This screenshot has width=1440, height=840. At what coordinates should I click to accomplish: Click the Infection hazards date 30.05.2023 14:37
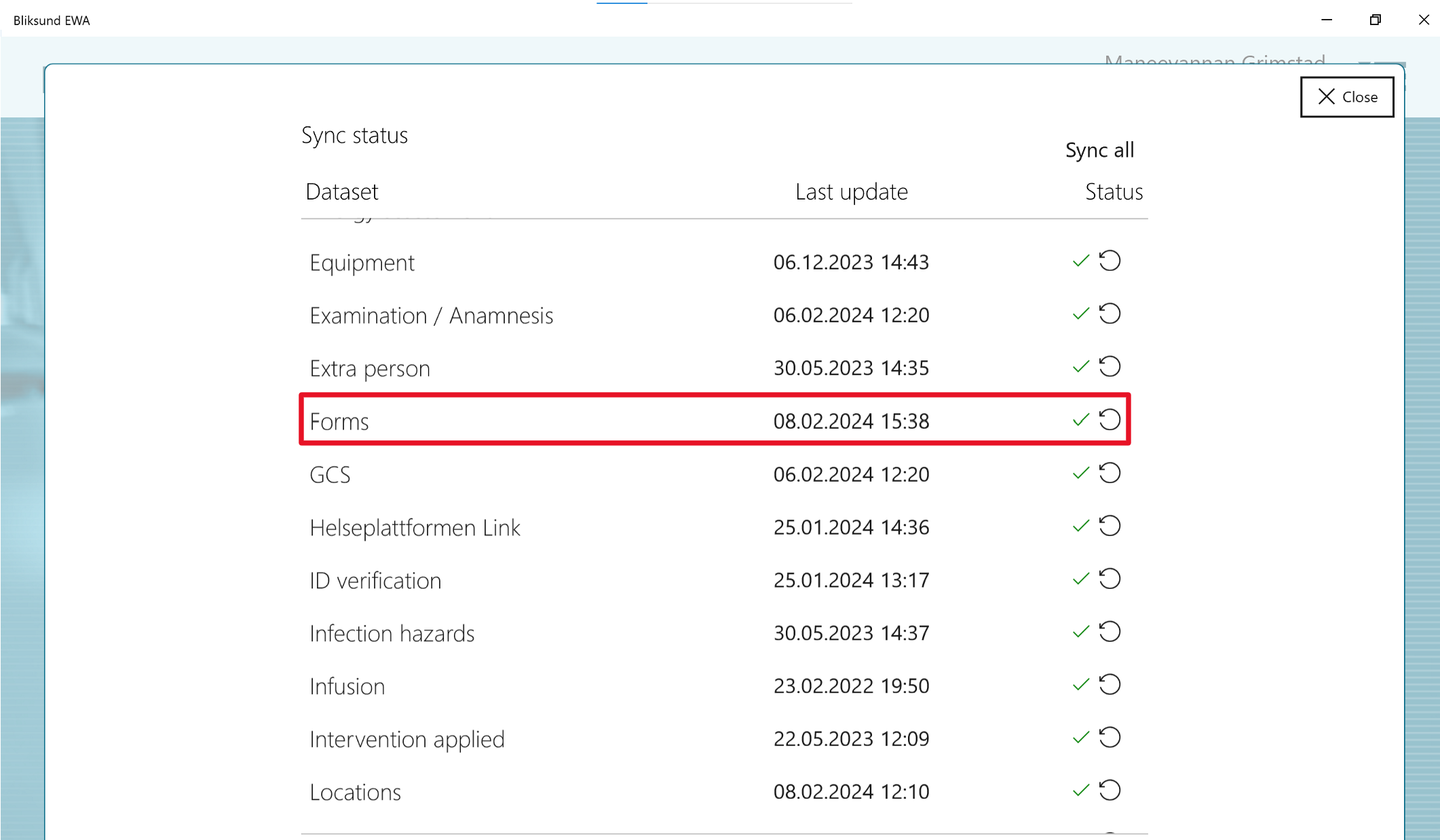[851, 632]
